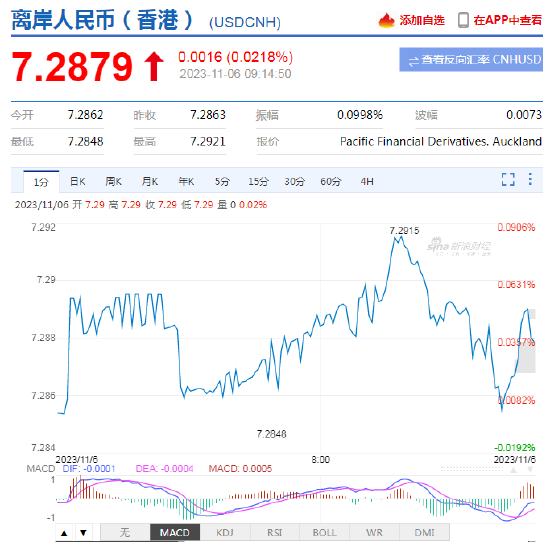
Task: Expand the chart to fullscreen
Action: [x=508, y=179]
